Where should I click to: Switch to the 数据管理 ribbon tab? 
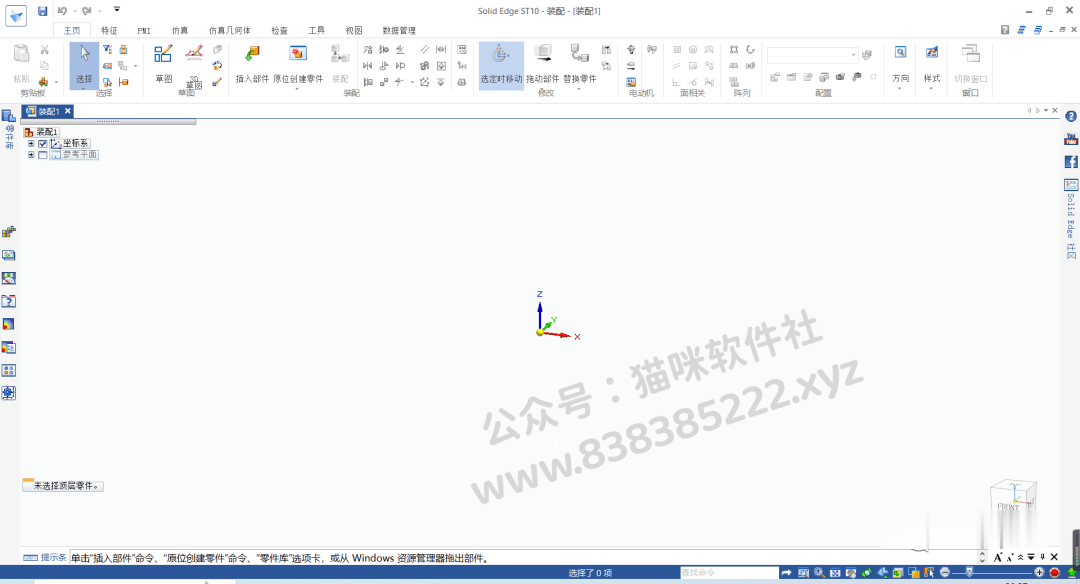399,30
